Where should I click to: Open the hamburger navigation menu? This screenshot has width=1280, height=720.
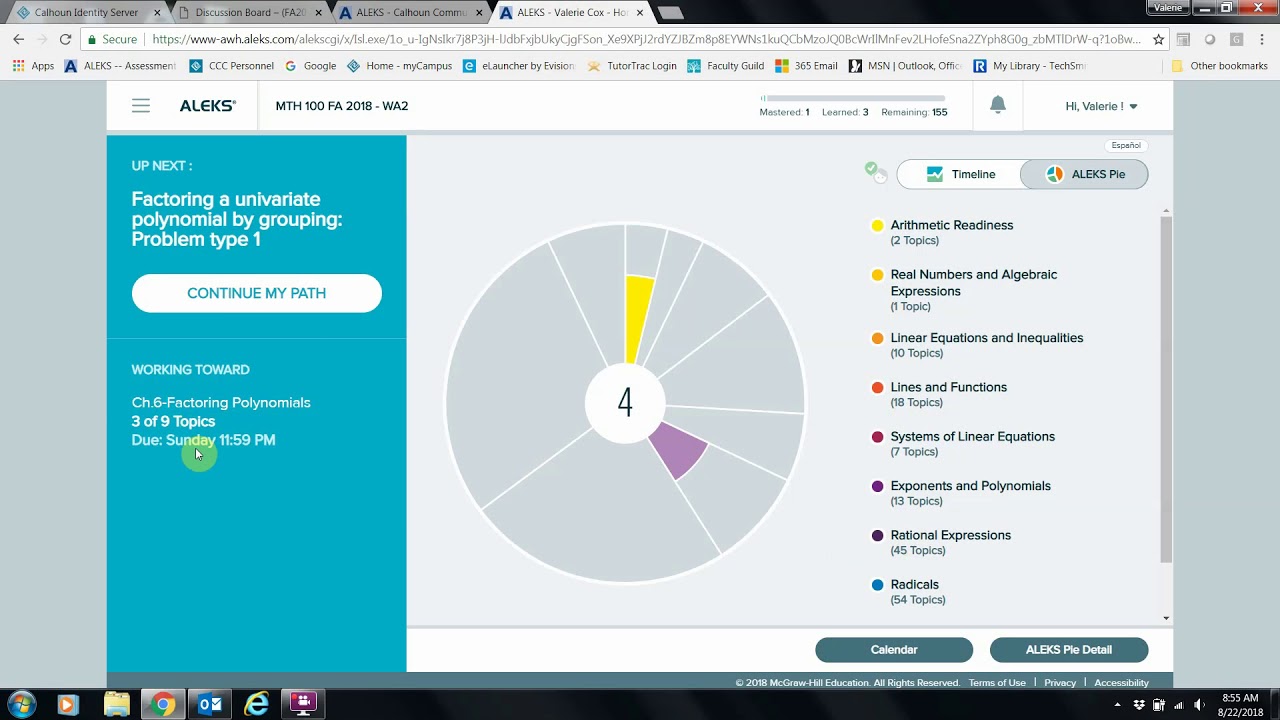141,106
